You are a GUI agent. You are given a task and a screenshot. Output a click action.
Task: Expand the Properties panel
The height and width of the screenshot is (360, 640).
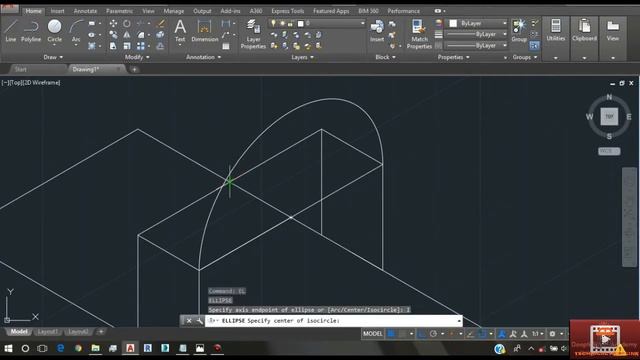pos(453,57)
